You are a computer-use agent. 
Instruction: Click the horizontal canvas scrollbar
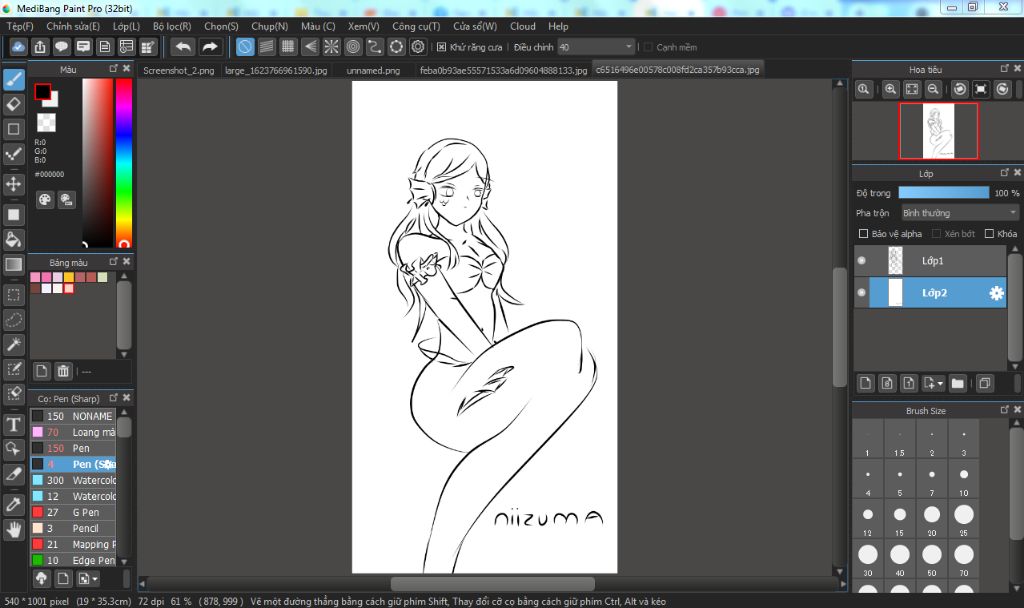point(492,584)
